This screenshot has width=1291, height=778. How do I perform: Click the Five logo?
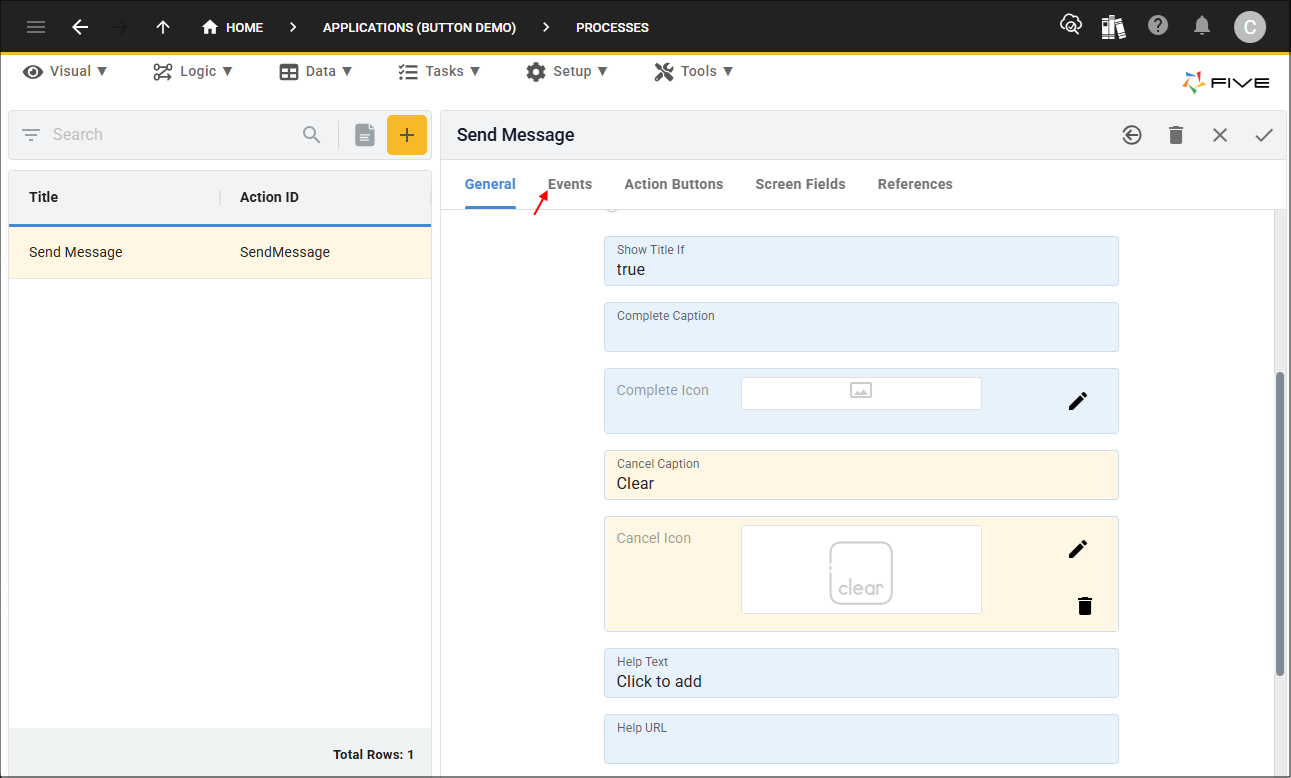point(1226,83)
